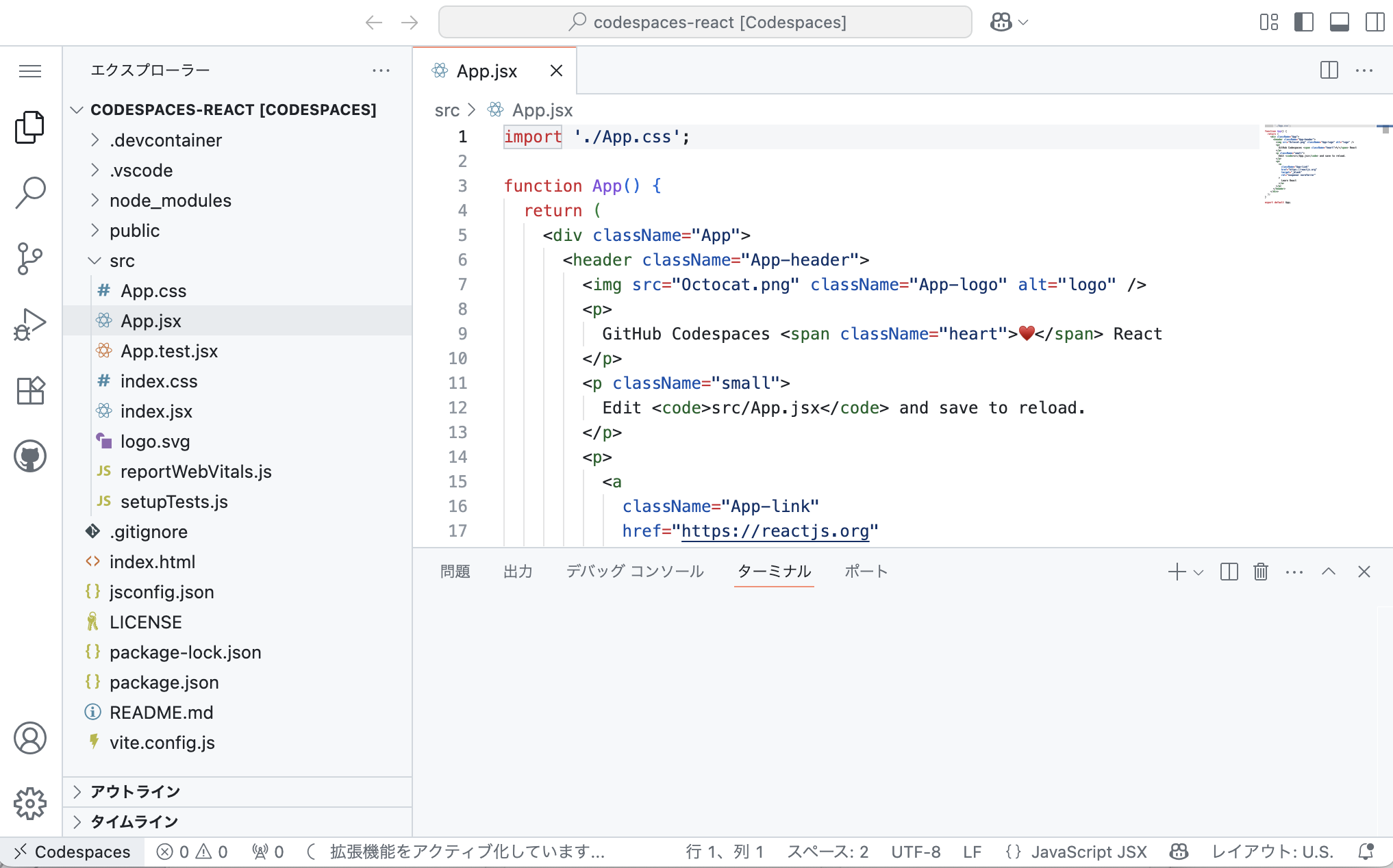
Task: Toggle the secondary side bar
Action: click(1375, 23)
